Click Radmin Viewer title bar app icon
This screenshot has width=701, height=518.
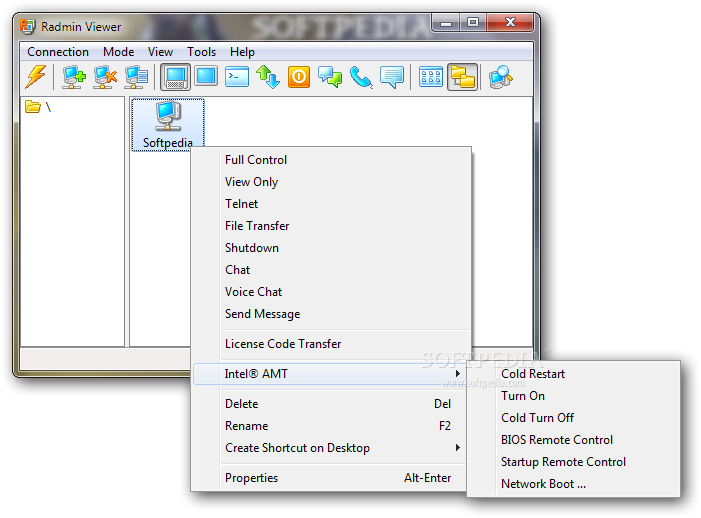coord(27,26)
